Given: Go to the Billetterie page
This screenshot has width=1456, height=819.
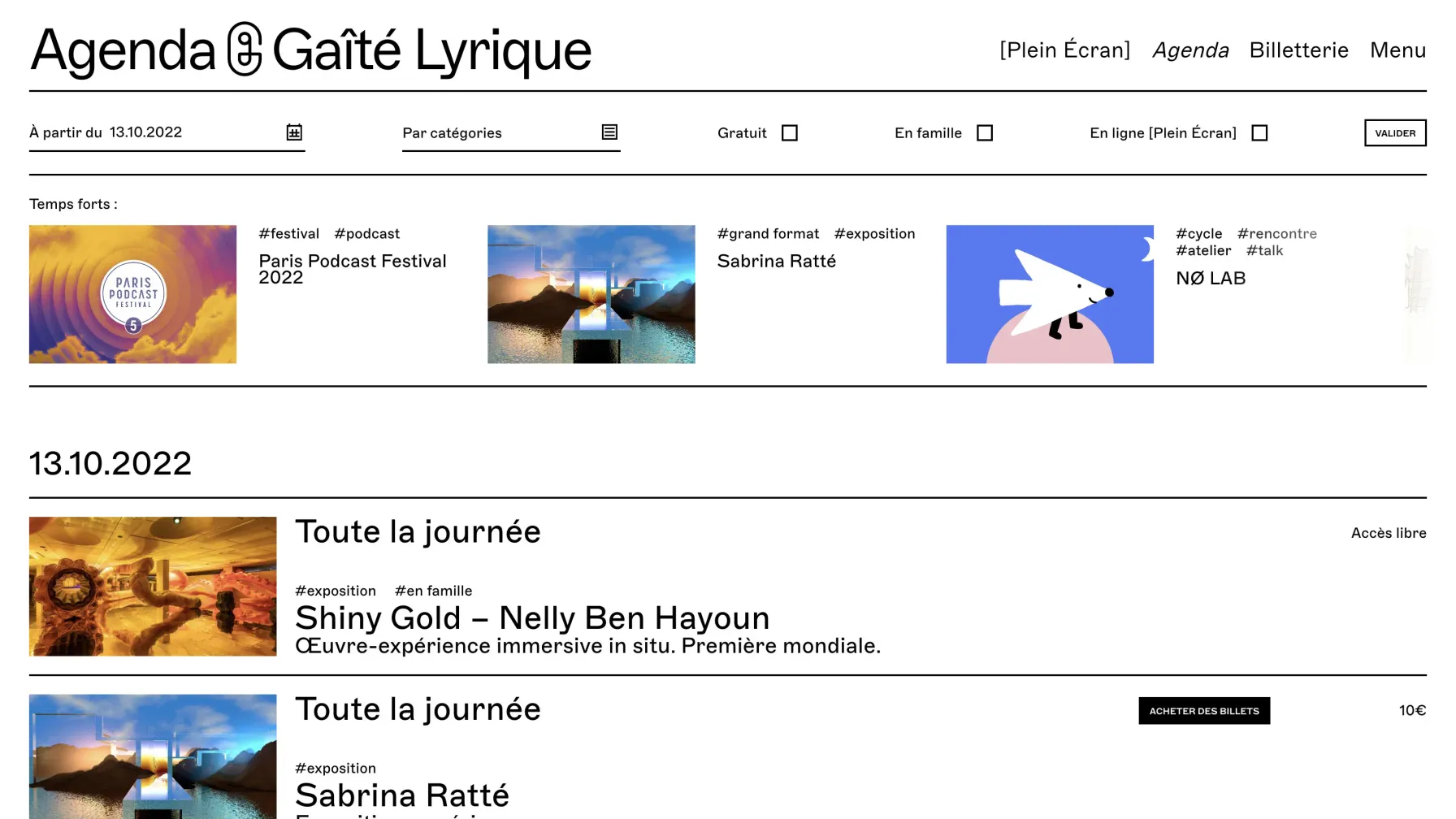Looking at the screenshot, I should click(1298, 50).
